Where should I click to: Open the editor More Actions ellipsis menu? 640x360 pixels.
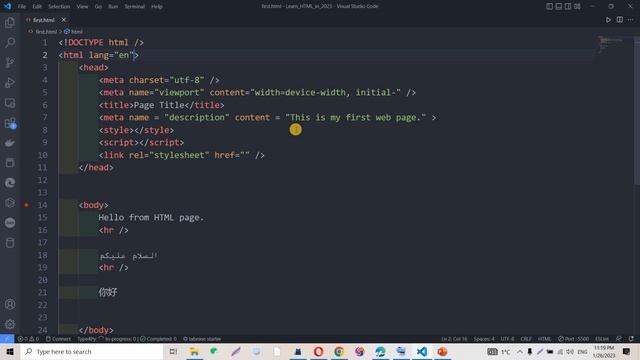click(631, 20)
